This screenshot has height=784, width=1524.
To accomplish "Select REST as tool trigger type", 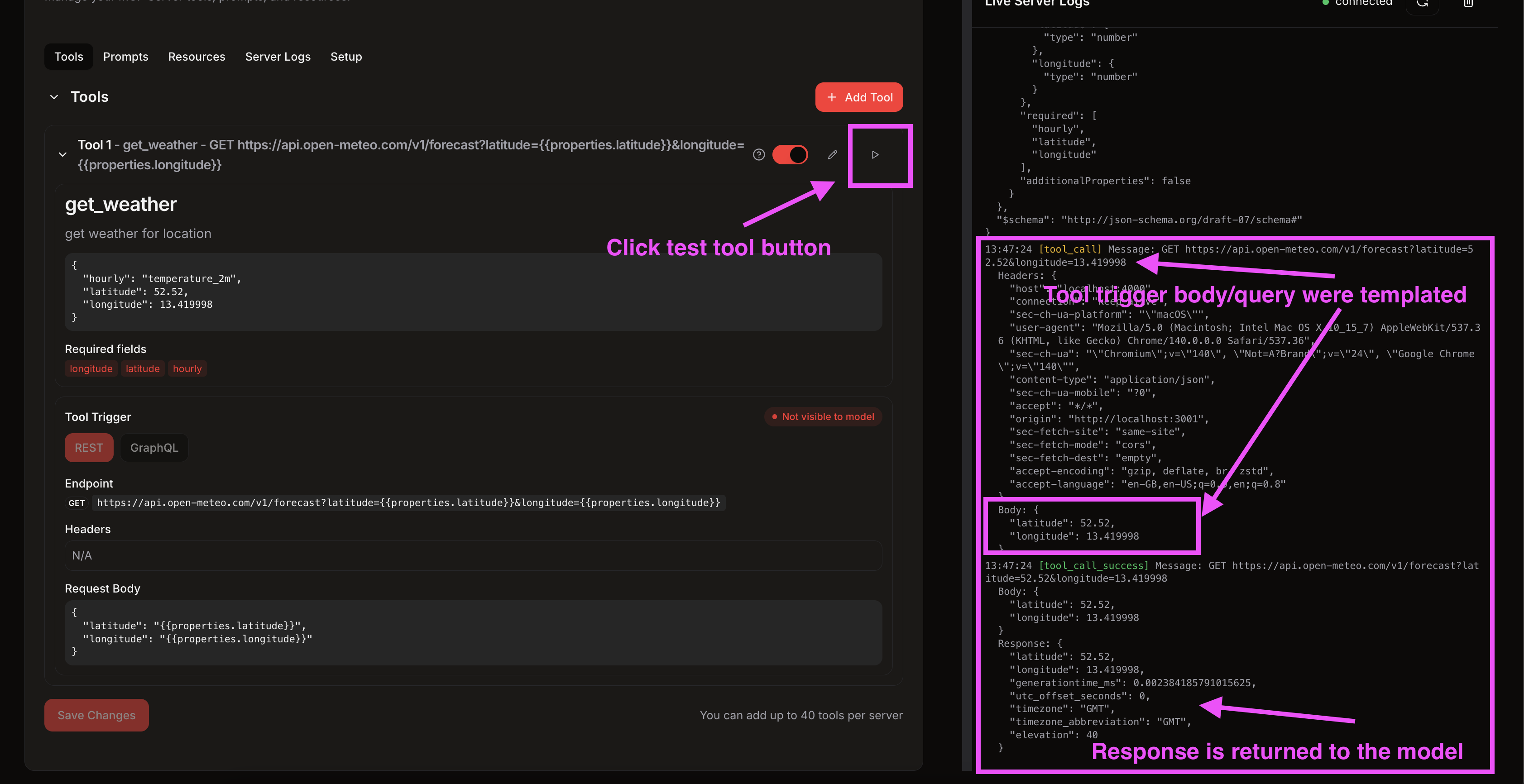I will point(89,448).
